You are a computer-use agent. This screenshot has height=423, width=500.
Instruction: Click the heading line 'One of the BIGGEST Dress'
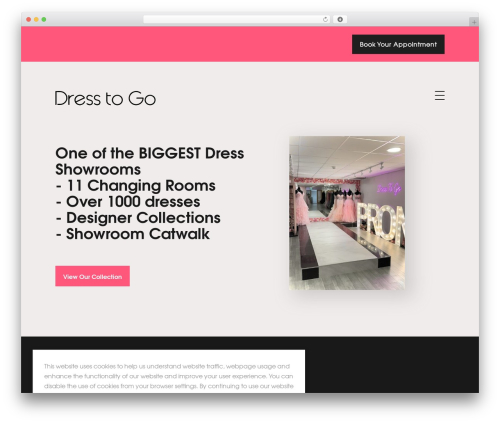pos(150,153)
